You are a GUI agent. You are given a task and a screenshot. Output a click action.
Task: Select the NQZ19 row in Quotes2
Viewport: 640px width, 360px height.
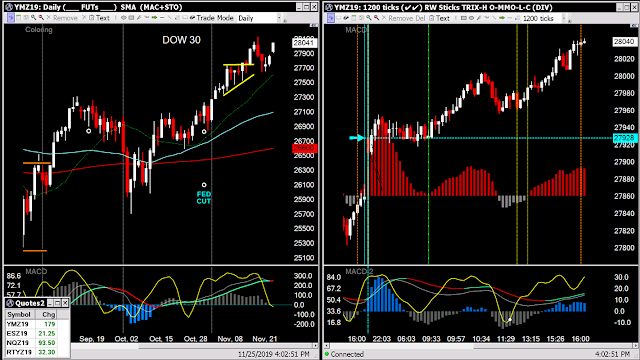31,343
